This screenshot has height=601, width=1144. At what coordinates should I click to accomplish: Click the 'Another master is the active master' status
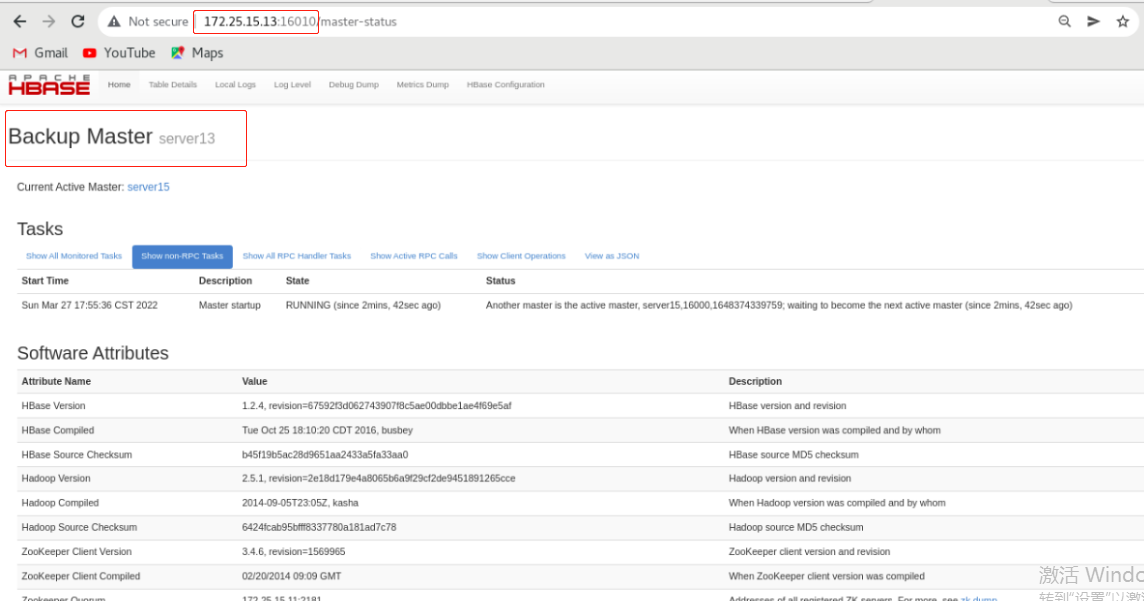[779, 306]
